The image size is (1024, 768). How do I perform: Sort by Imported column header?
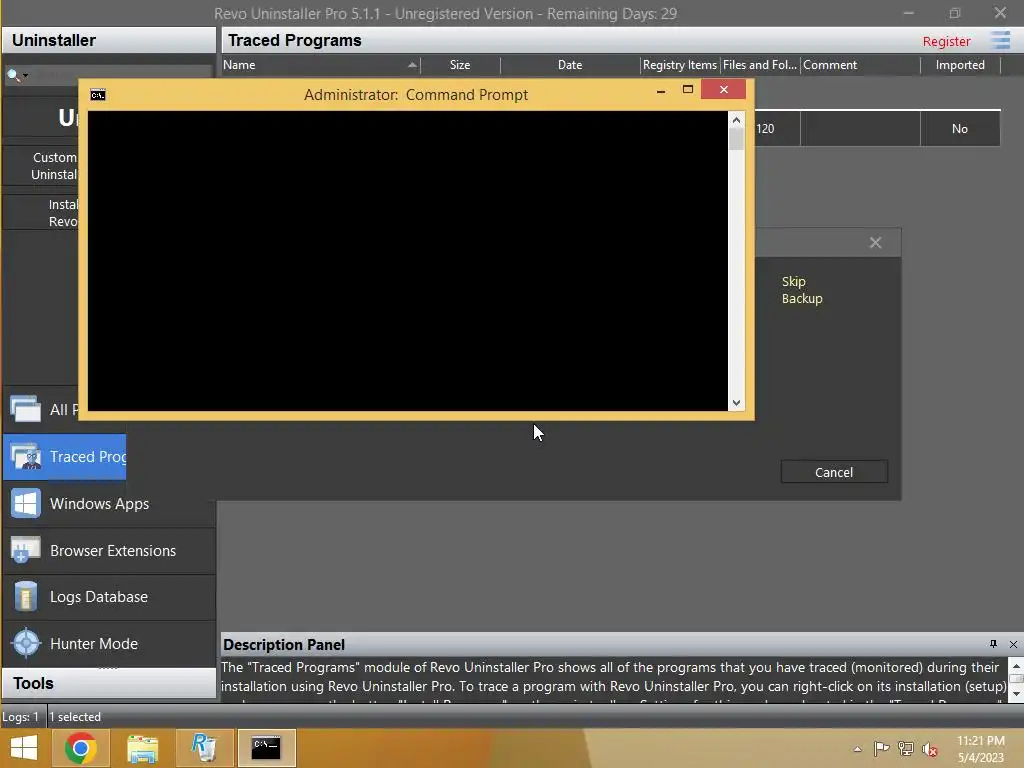[960, 65]
